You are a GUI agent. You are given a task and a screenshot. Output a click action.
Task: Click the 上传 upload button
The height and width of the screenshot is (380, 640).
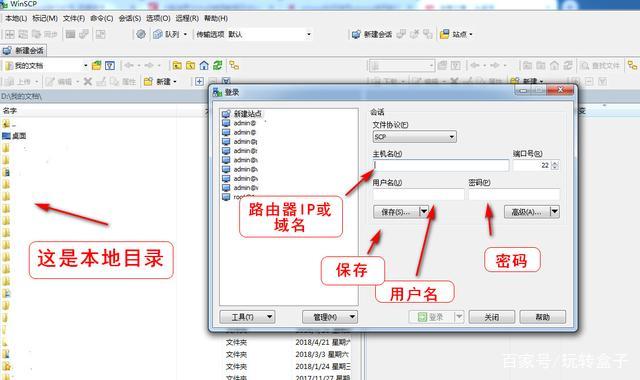[x=20, y=82]
